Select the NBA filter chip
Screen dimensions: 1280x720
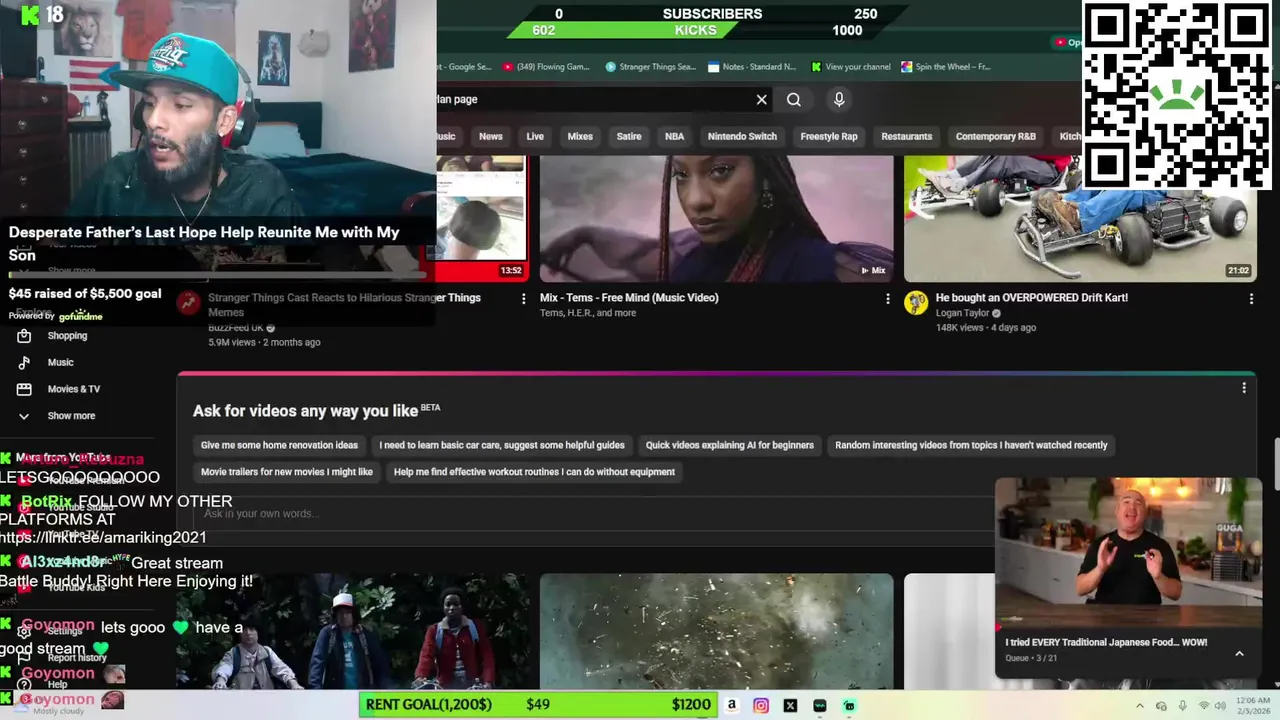tap(675, 136)
